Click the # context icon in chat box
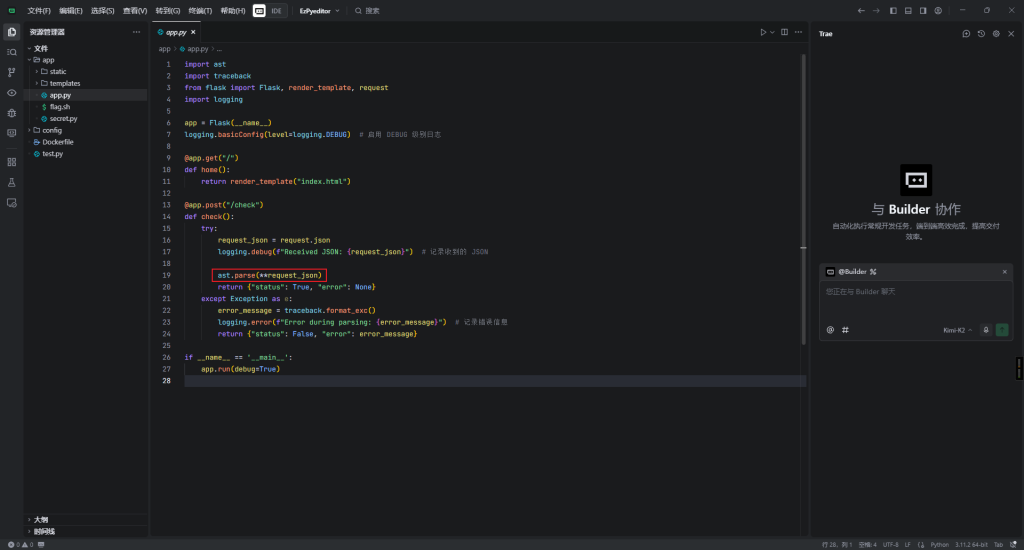Screen dimensions: 1024x550 pos(845,330)
